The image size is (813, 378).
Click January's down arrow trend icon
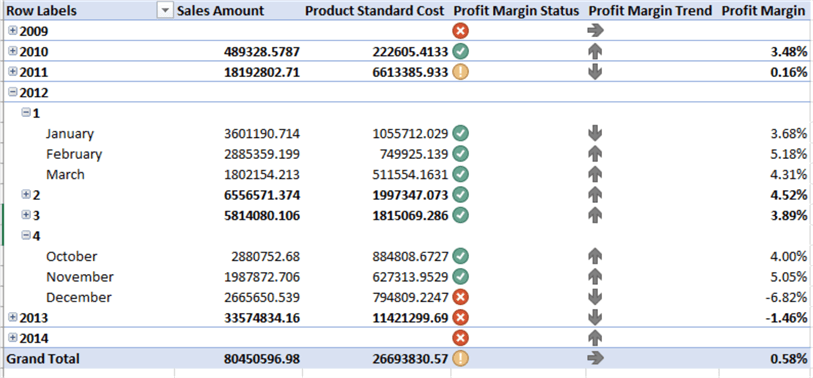(x=595, y=133)
